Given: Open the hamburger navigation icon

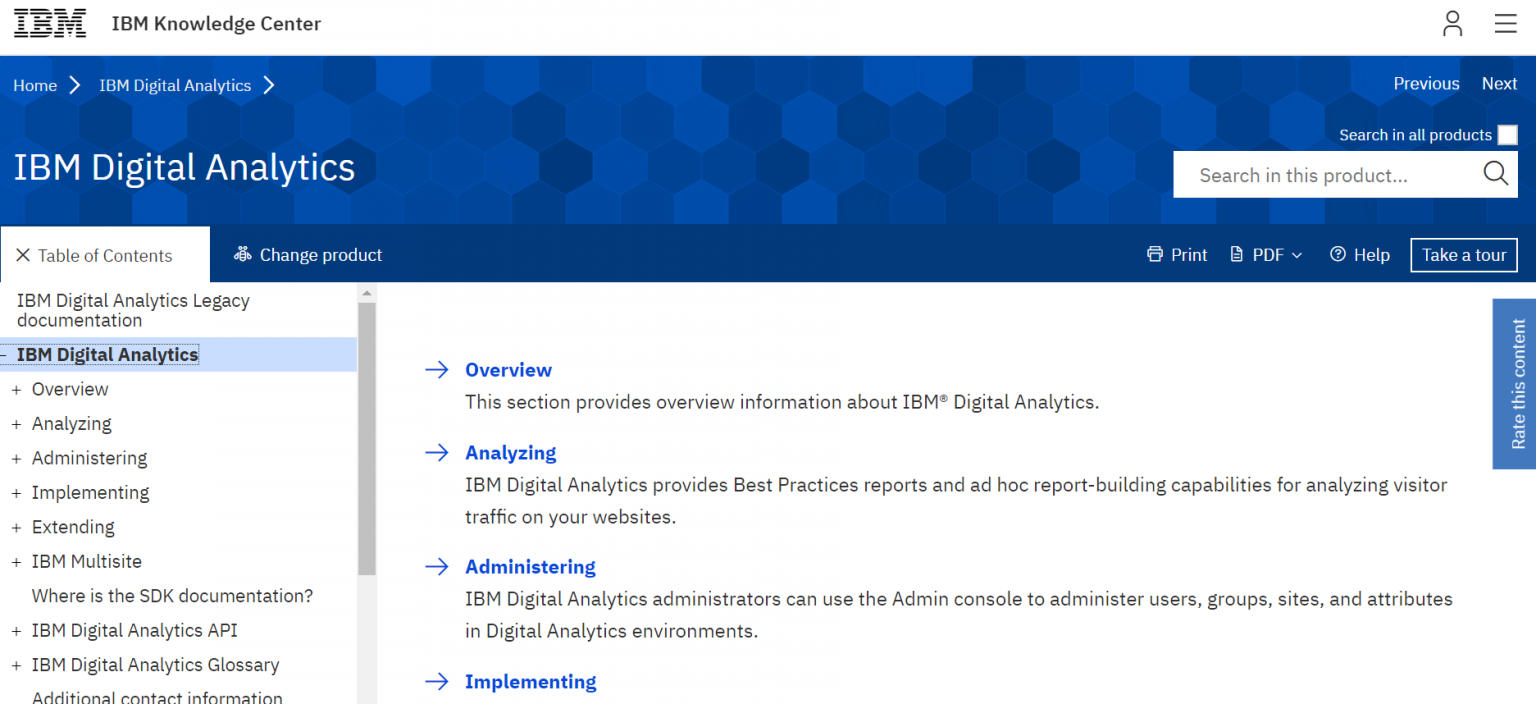Looking at the screenshot, I should [x=1505, y=23].
